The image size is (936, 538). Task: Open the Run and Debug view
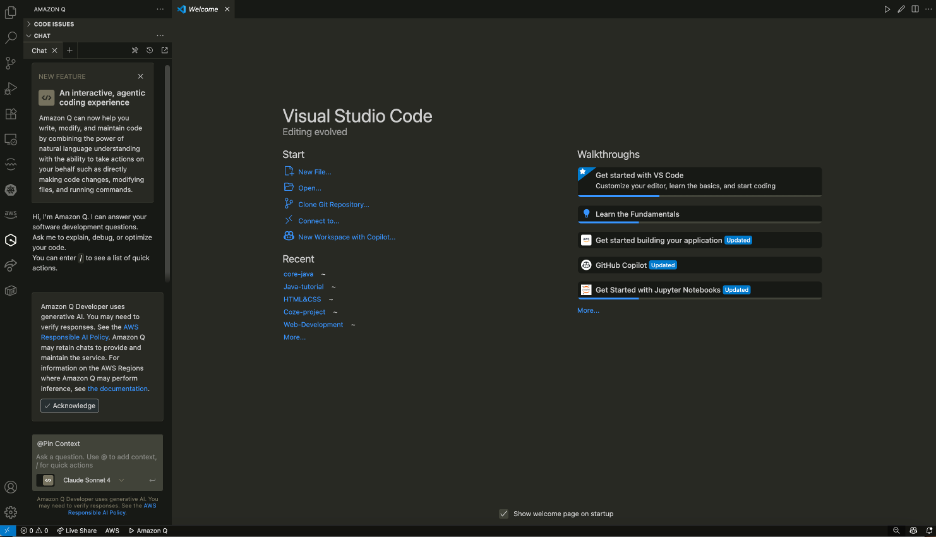click(11, 89)
